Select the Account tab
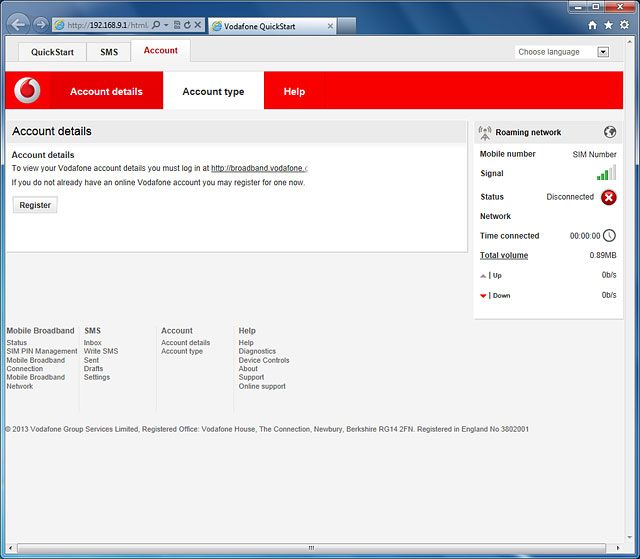 click(x=161, y=51)
